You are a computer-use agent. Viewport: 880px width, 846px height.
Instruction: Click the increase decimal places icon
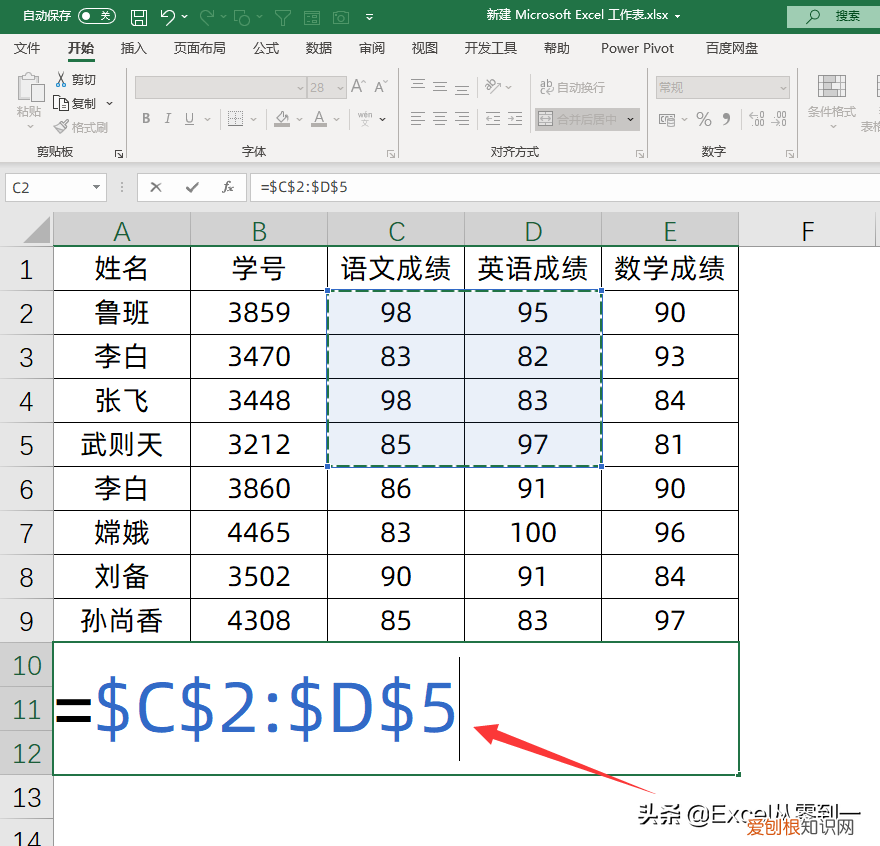[755, 119]
